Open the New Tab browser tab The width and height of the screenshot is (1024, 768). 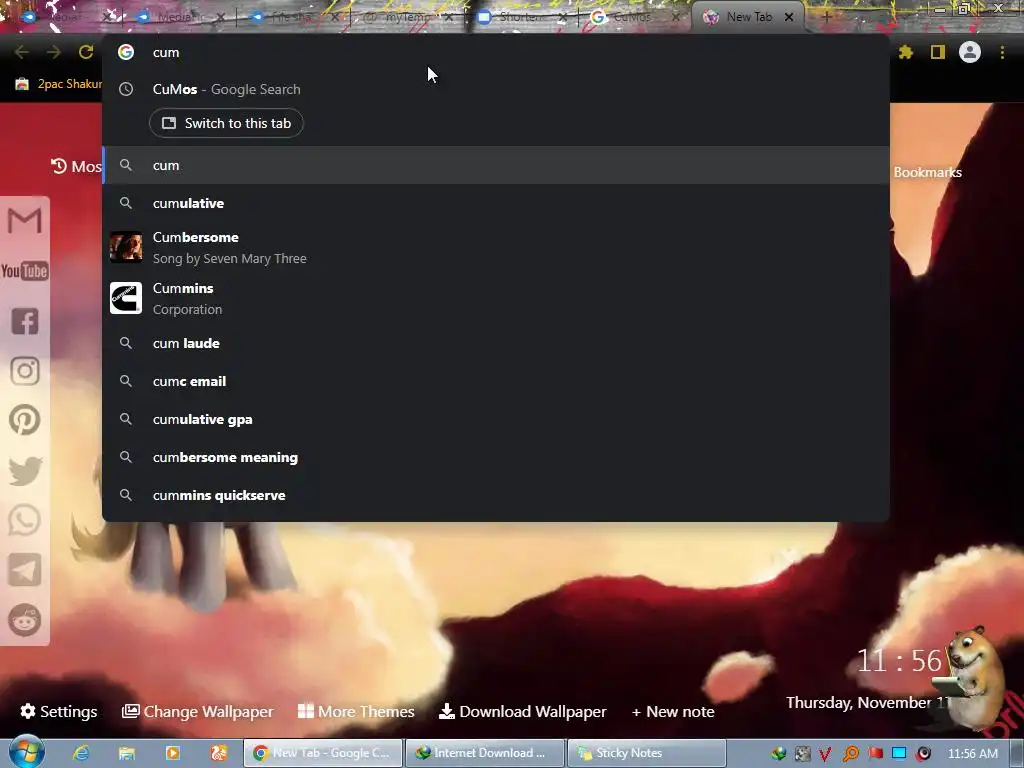[x=749, y=17]
